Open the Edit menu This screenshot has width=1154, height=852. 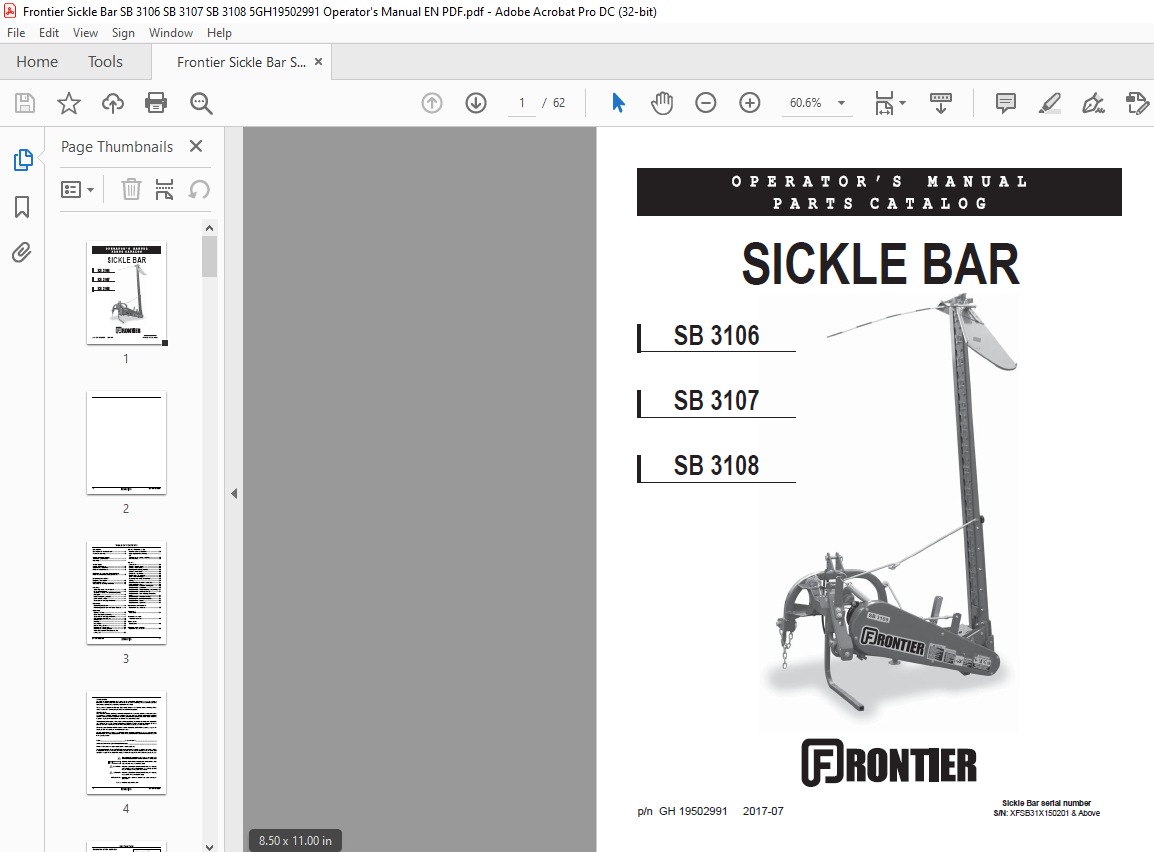pos(49,33)
